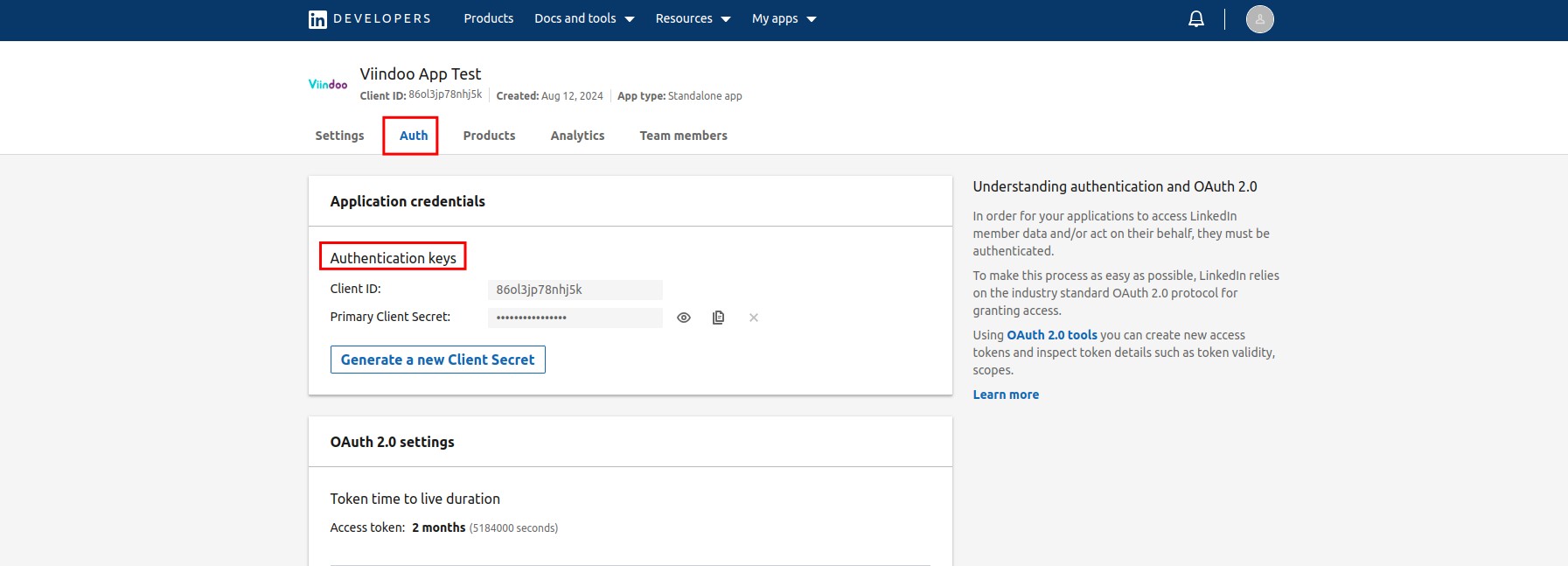
Task: Click the Viindoo app logo
Action: tap(328, 84)
